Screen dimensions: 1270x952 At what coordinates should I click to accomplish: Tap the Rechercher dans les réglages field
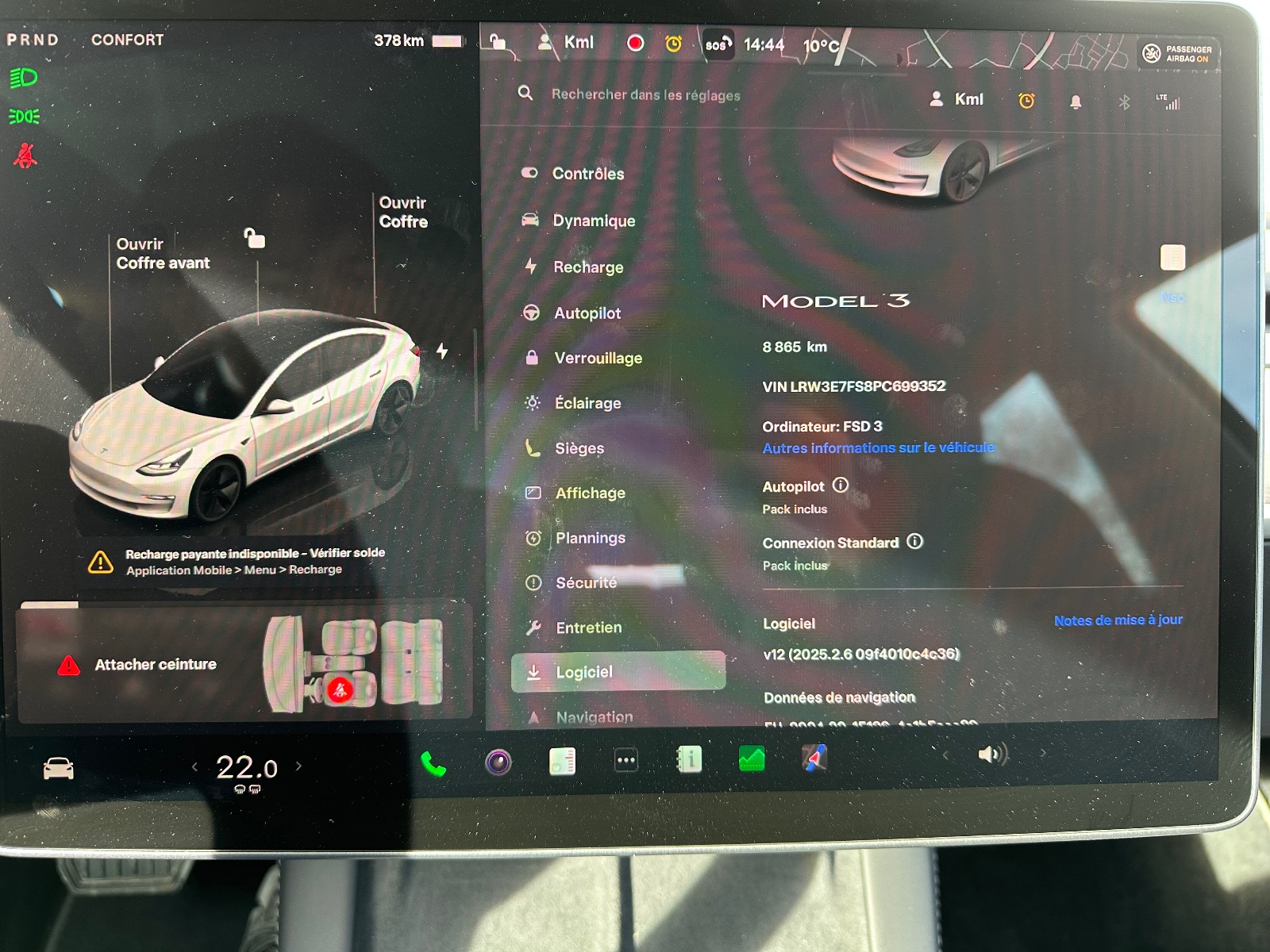click(x=645, y=95)
